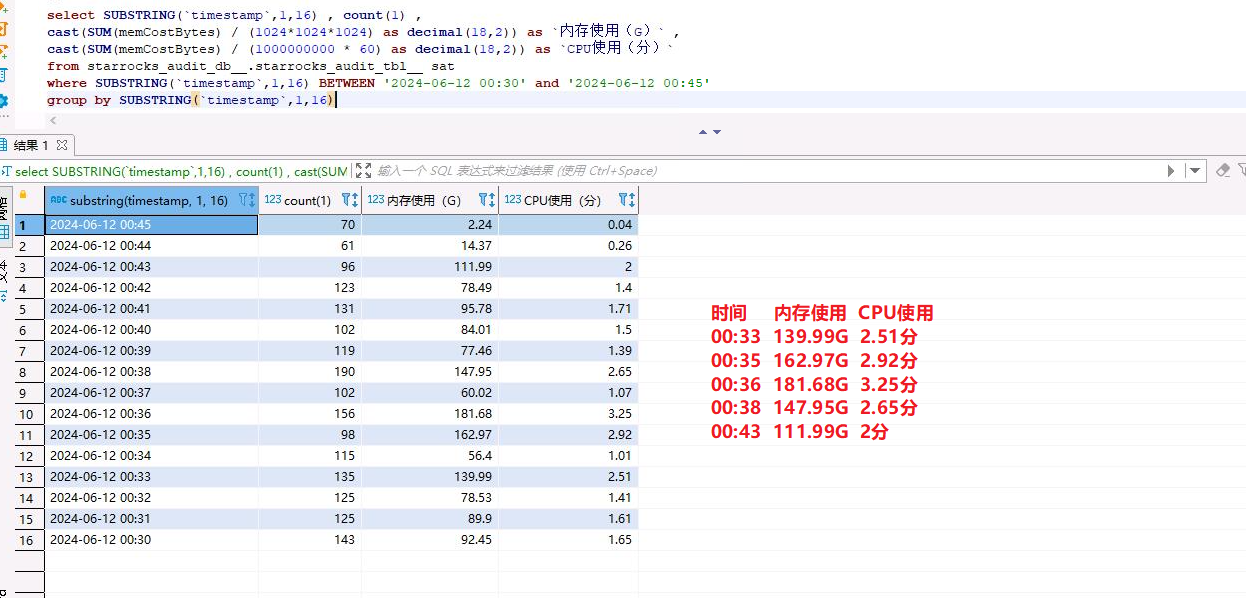Select cell 2024-06-12 00:38
Image resolution: width=1246 pixels, height=598 pixels.
click(152, 372)
